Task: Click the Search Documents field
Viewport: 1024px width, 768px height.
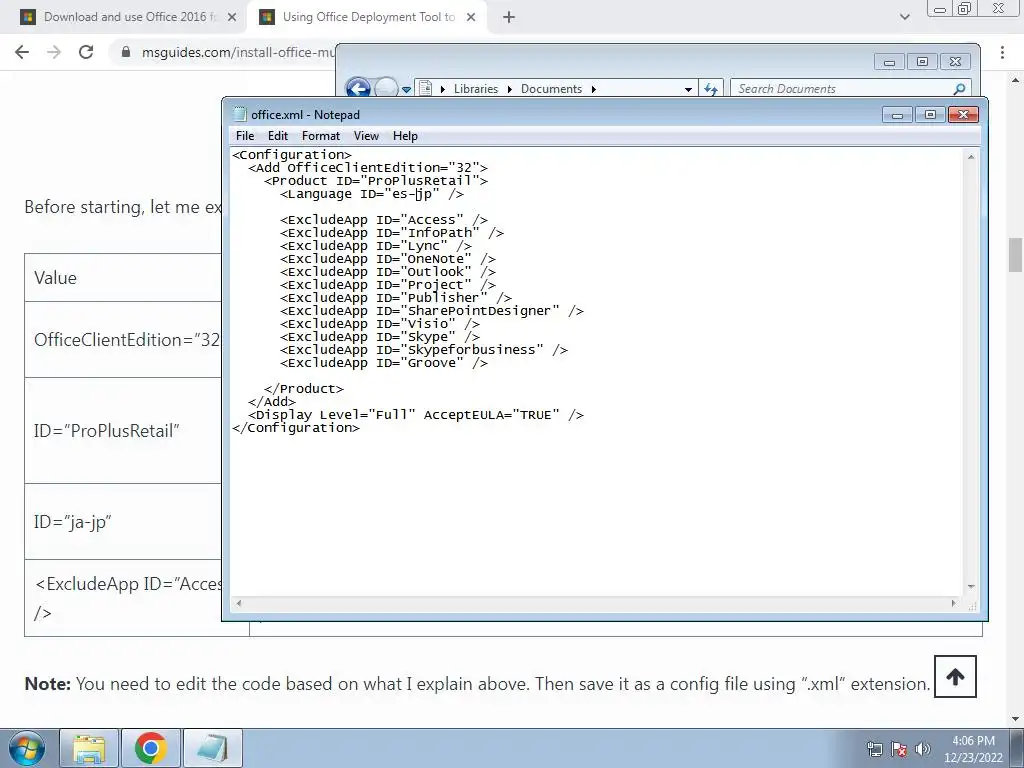Action: click(842, 89)
